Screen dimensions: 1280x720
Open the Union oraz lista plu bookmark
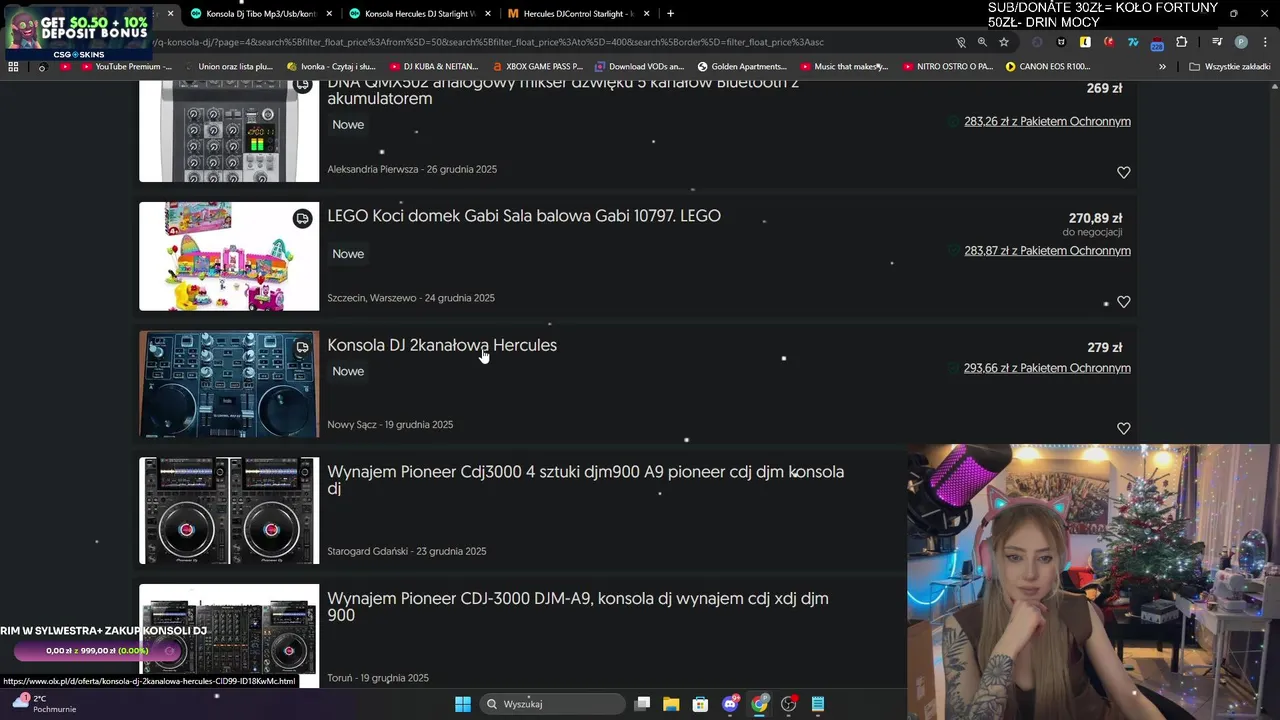coord(229,67)
